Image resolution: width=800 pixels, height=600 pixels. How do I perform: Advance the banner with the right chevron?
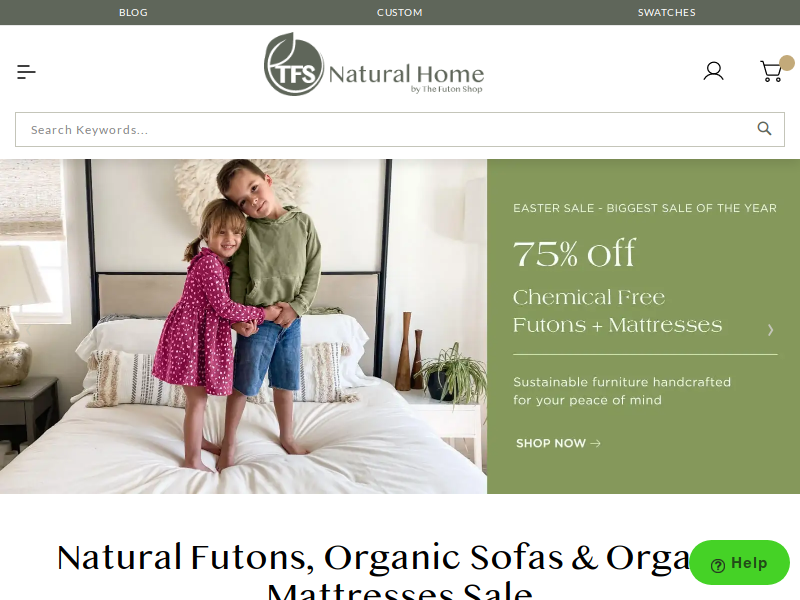point(770,330)
